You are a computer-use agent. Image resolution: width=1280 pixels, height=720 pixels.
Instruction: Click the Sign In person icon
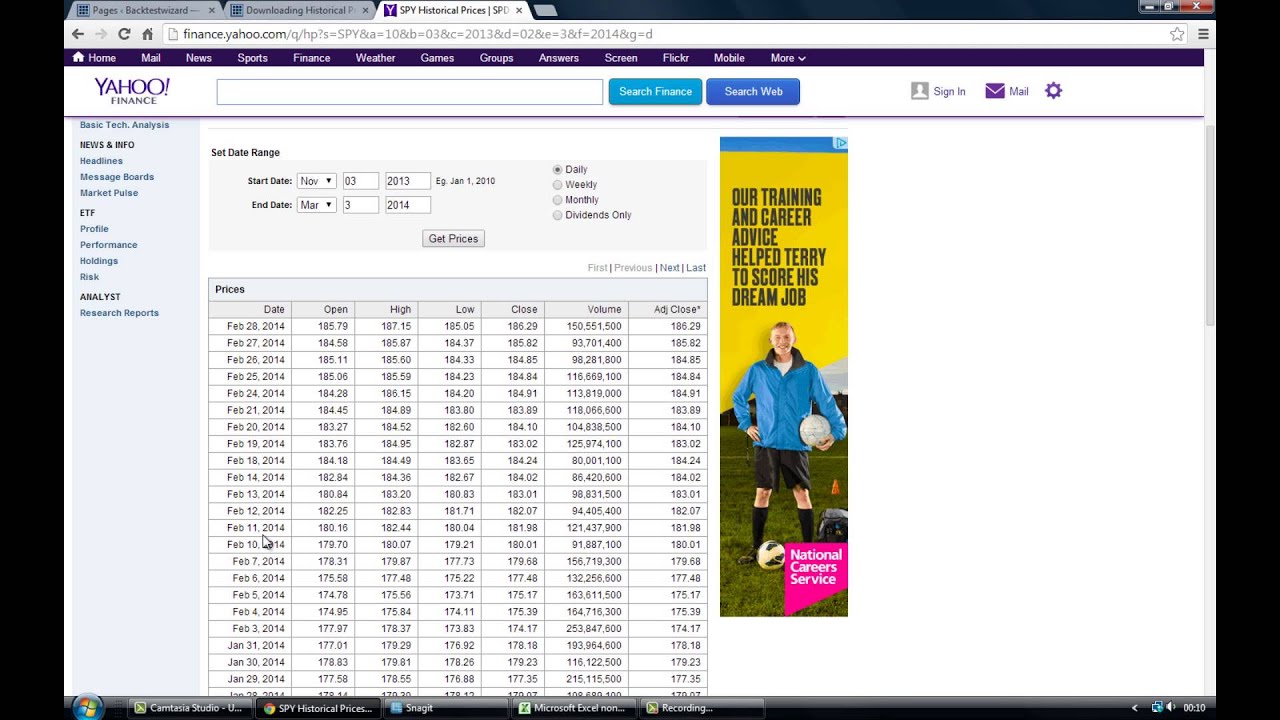coord(920,91)
